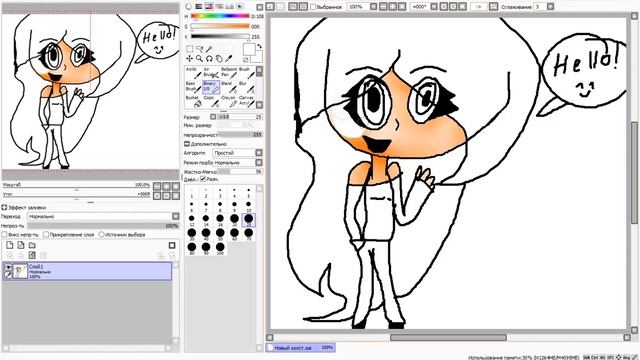Select the Hand pan tool
Screen dimensions: 640x360
point(219,59)
